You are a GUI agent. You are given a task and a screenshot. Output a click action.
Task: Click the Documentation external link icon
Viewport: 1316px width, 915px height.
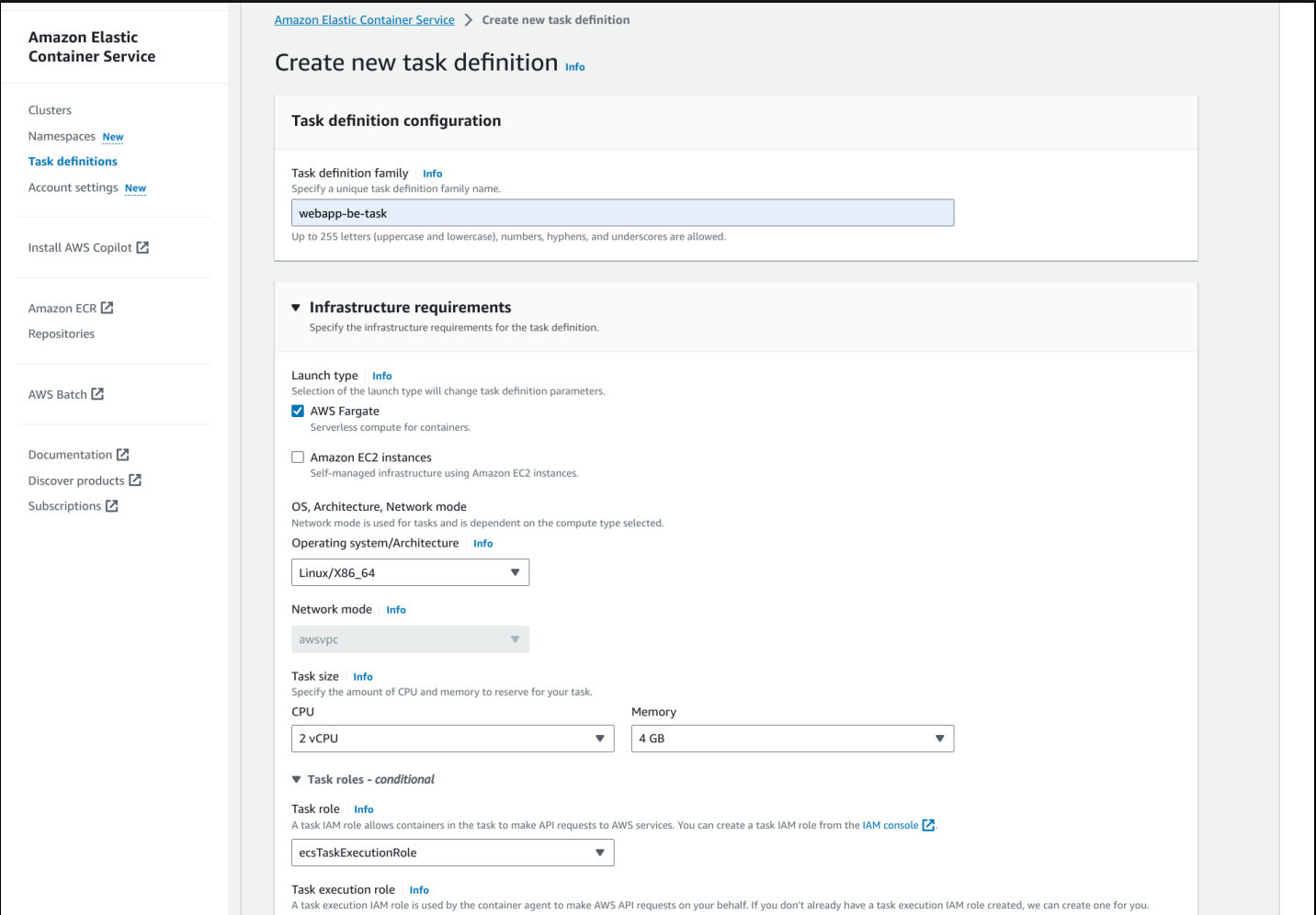coord(123,455)
